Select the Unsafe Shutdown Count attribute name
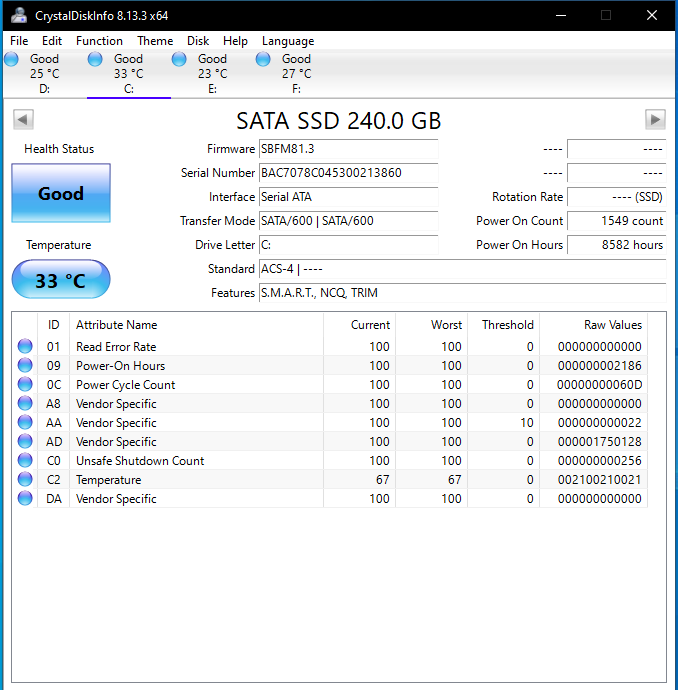Viewport: 678px width, 690px height. point(140,461)
